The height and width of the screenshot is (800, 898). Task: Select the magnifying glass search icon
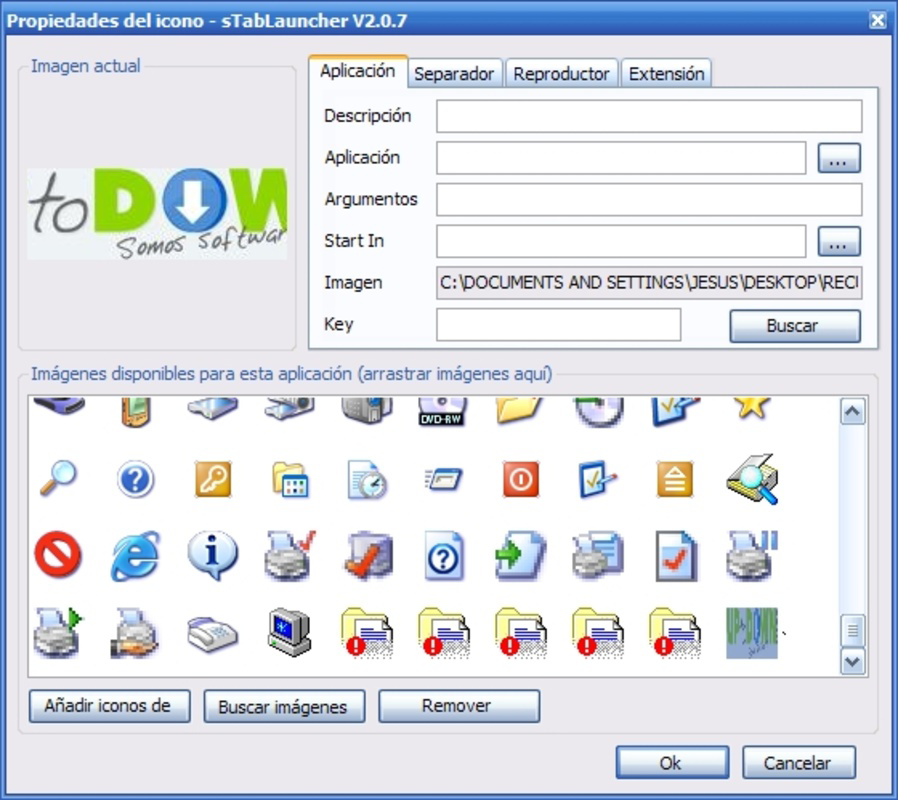pos(57,480)
